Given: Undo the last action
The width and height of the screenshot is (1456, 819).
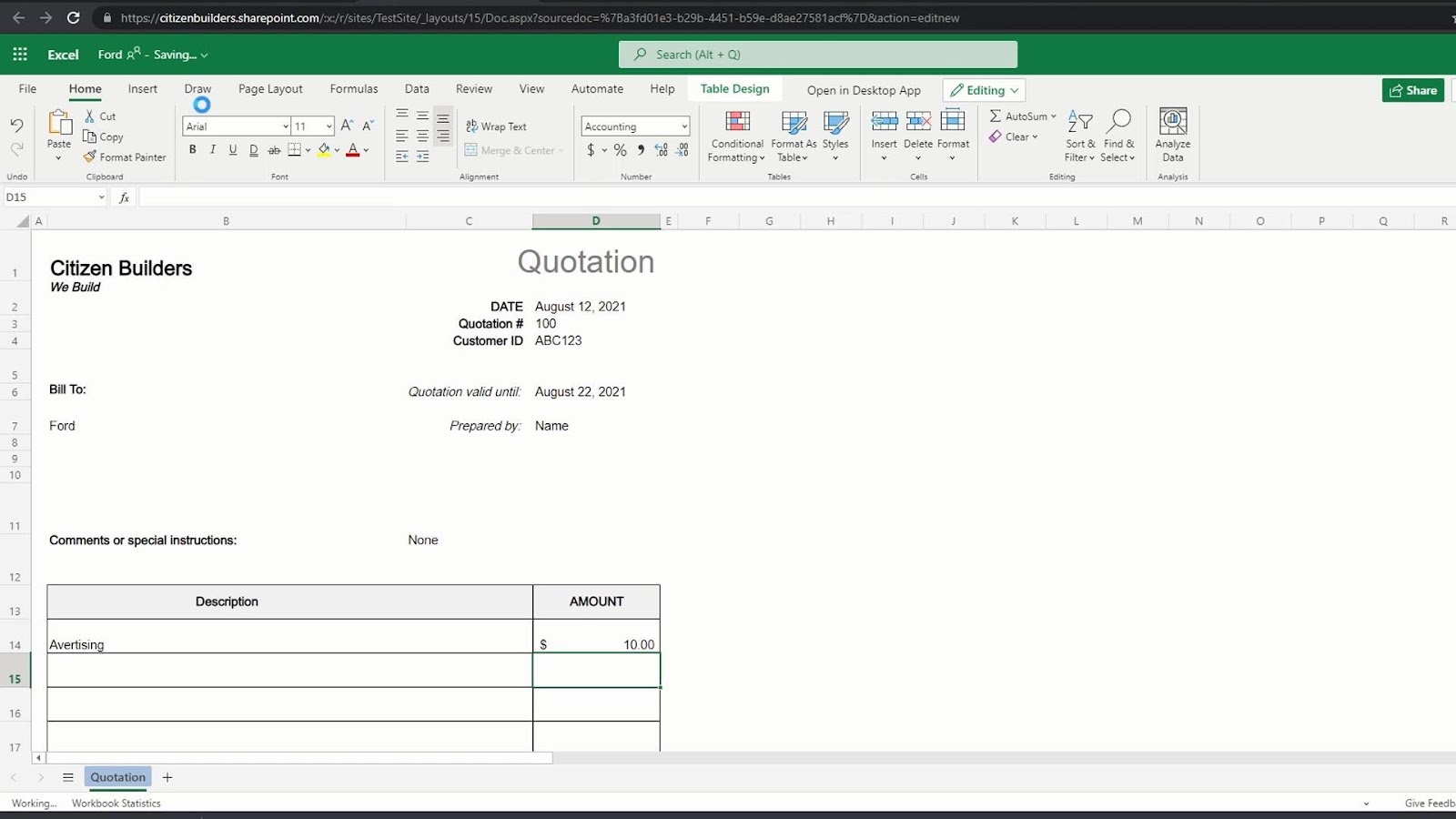Looking at the screenshot, I should [16, 126].
